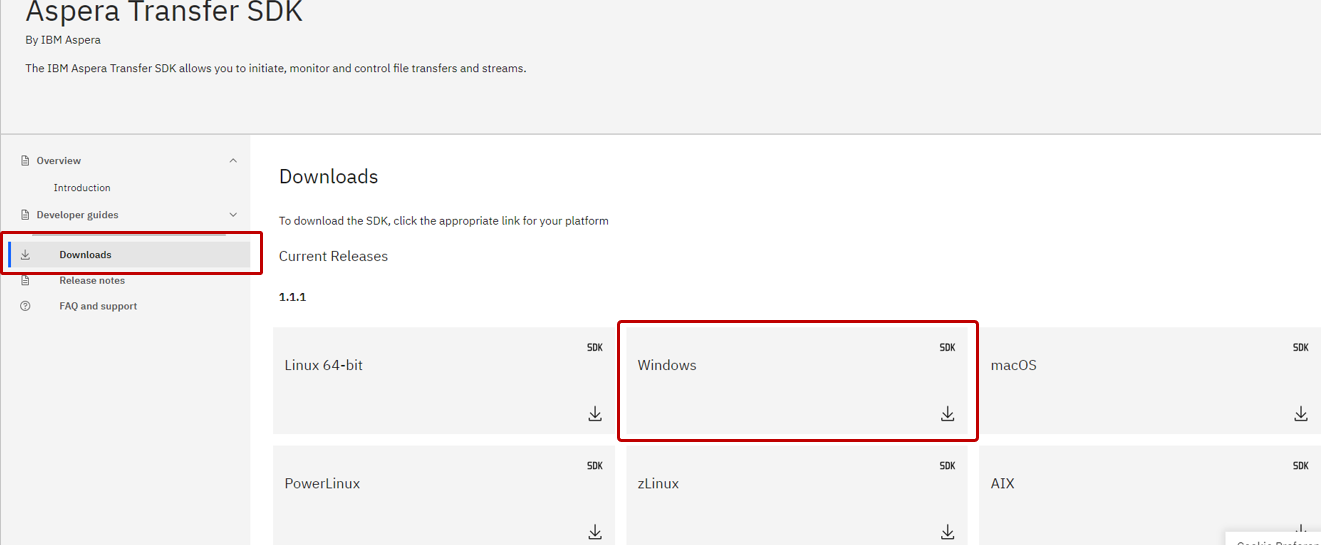
Task: Open FAQ and support in sidebar
Action: 98,307
